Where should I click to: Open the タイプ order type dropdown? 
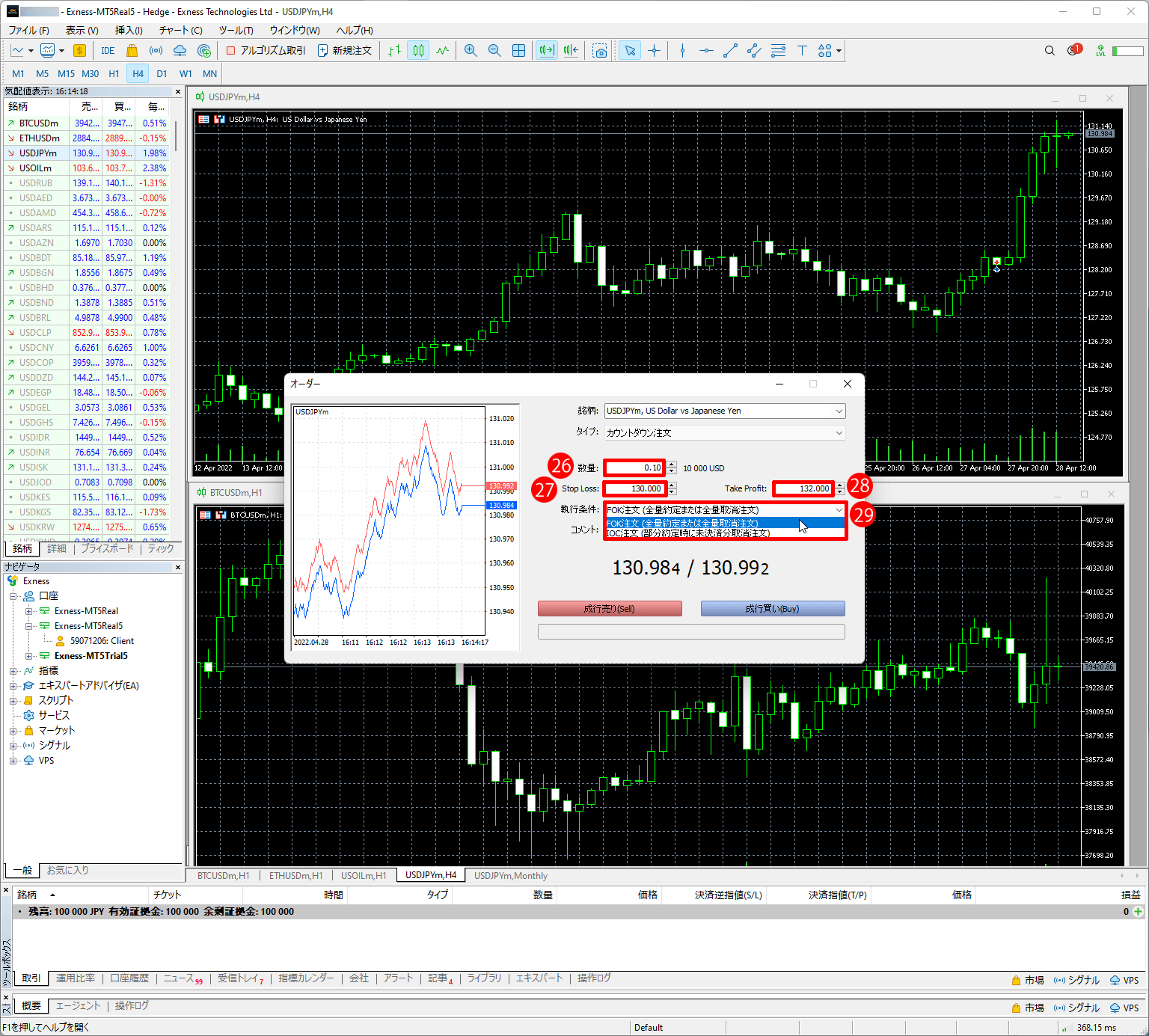[x=724, y=432]
